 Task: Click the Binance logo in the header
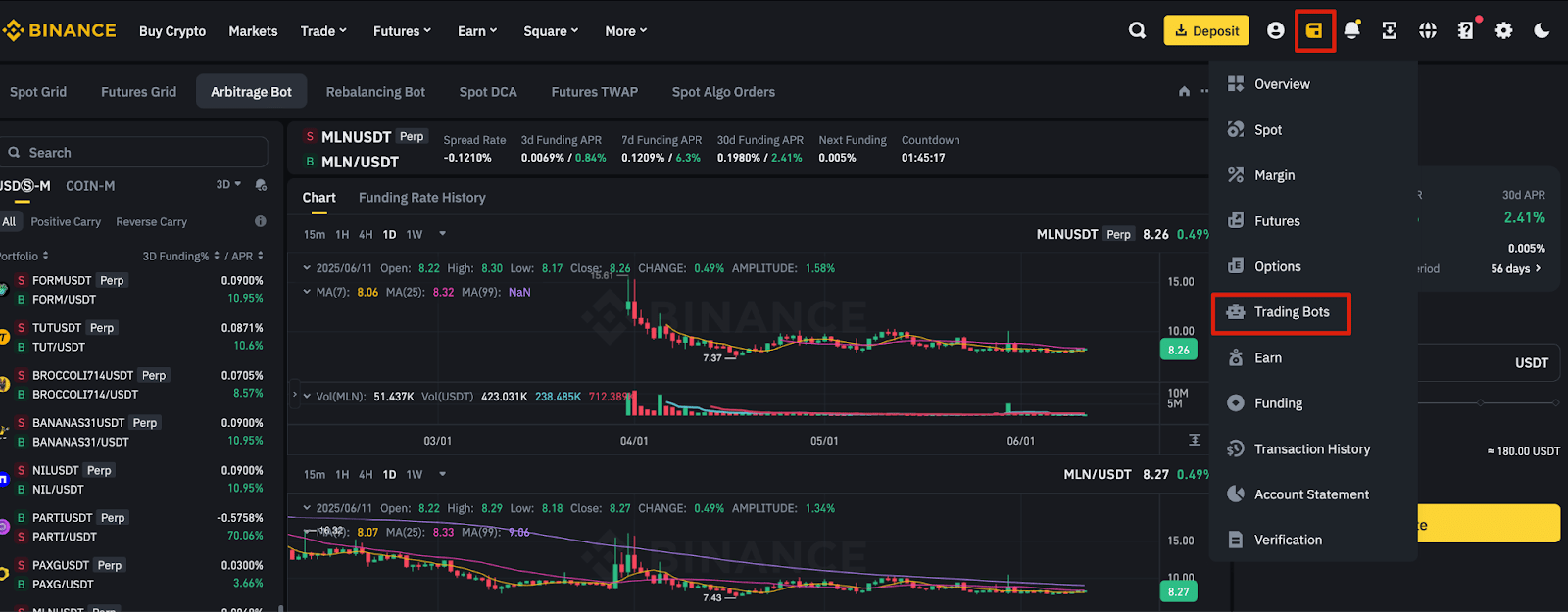[59, 31]
